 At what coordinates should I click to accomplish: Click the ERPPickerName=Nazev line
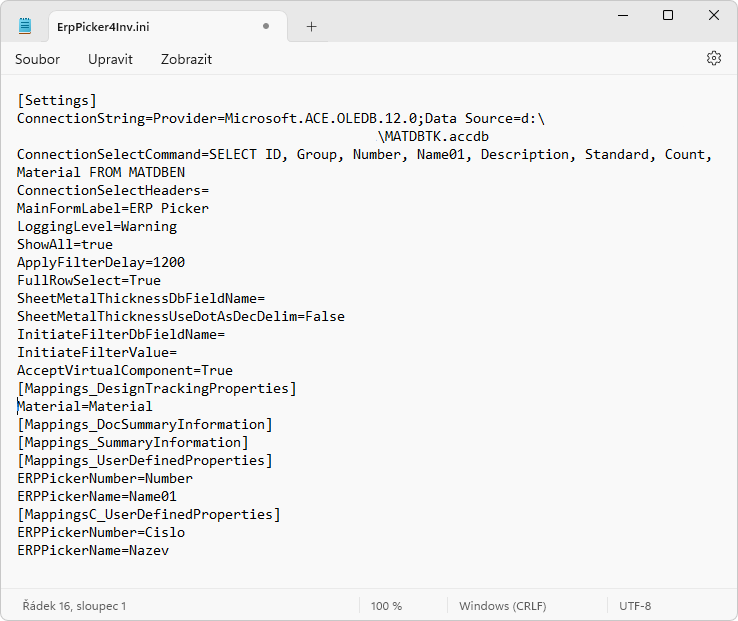(93, 551)
